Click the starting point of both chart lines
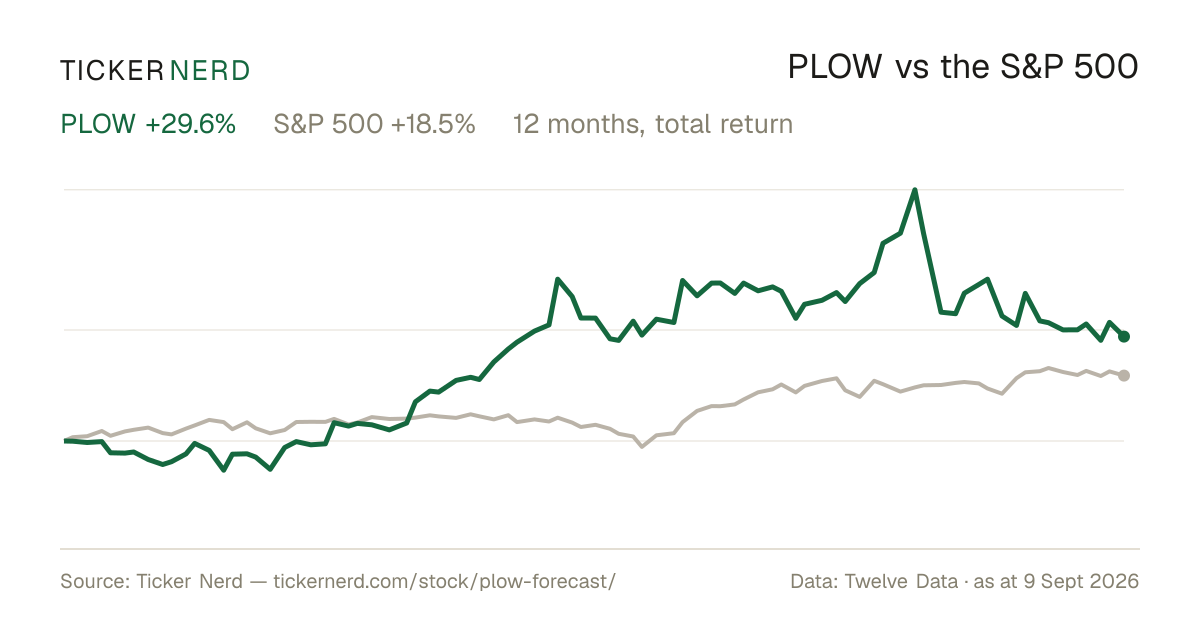 [64, 440]
